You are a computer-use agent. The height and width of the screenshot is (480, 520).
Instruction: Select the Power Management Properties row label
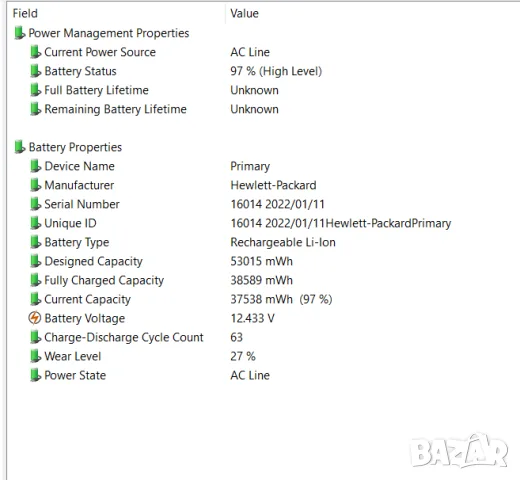(x=109, y=33)
